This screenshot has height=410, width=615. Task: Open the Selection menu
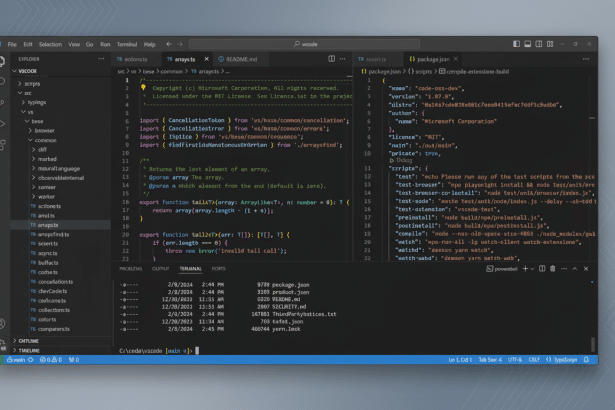(x=50, y=44)
